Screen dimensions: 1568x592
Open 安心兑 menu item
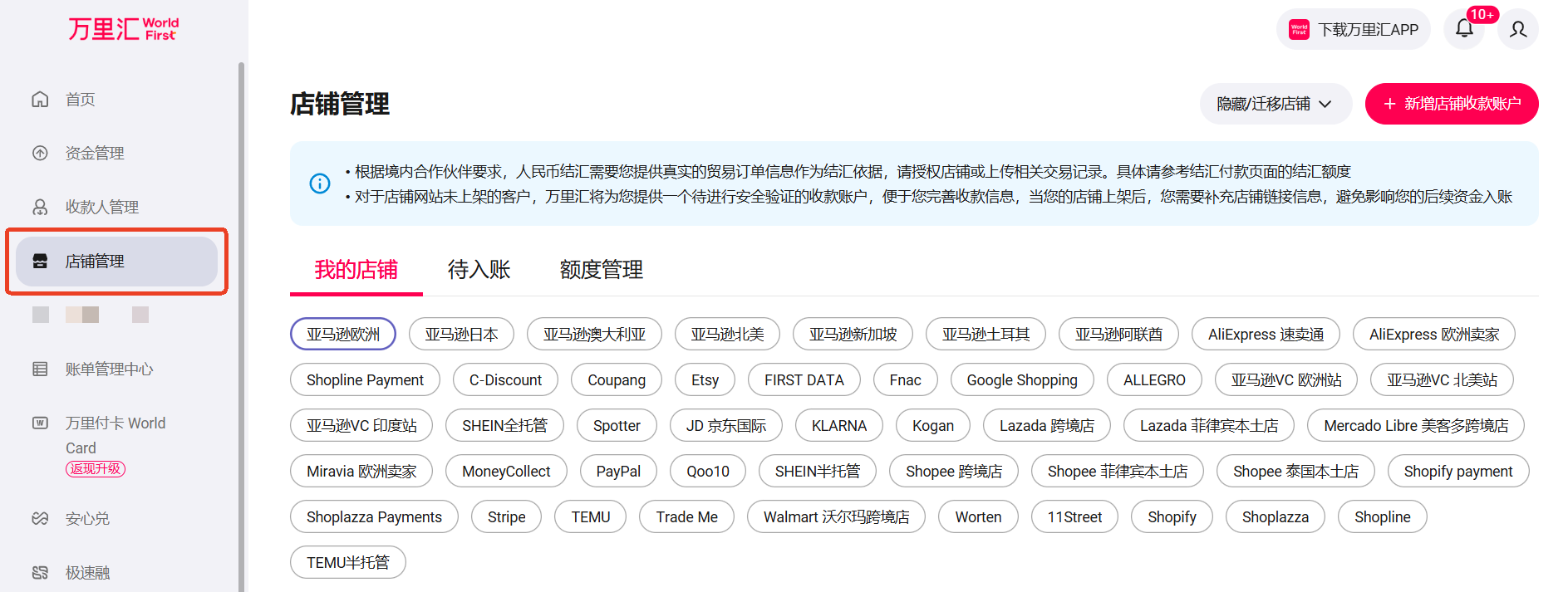click(87, 518)
